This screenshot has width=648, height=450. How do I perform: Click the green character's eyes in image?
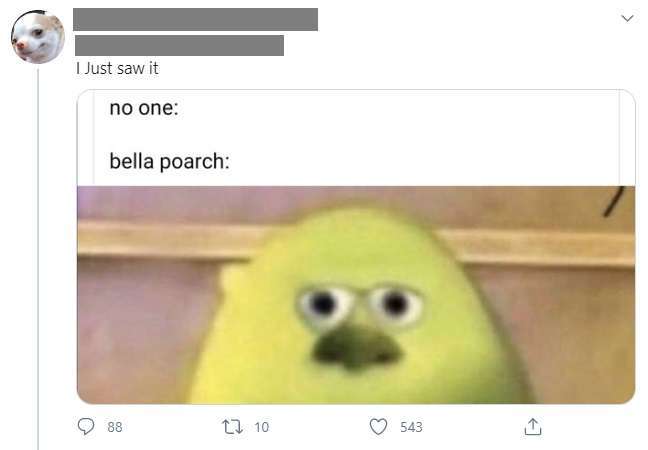pyautogui.click(x=360, y=305)
